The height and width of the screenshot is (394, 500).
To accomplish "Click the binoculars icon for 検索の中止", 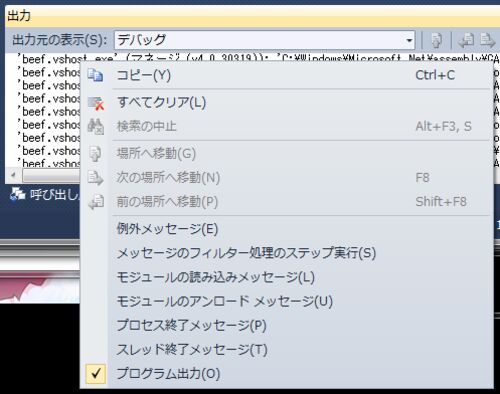I will point(96,127).
